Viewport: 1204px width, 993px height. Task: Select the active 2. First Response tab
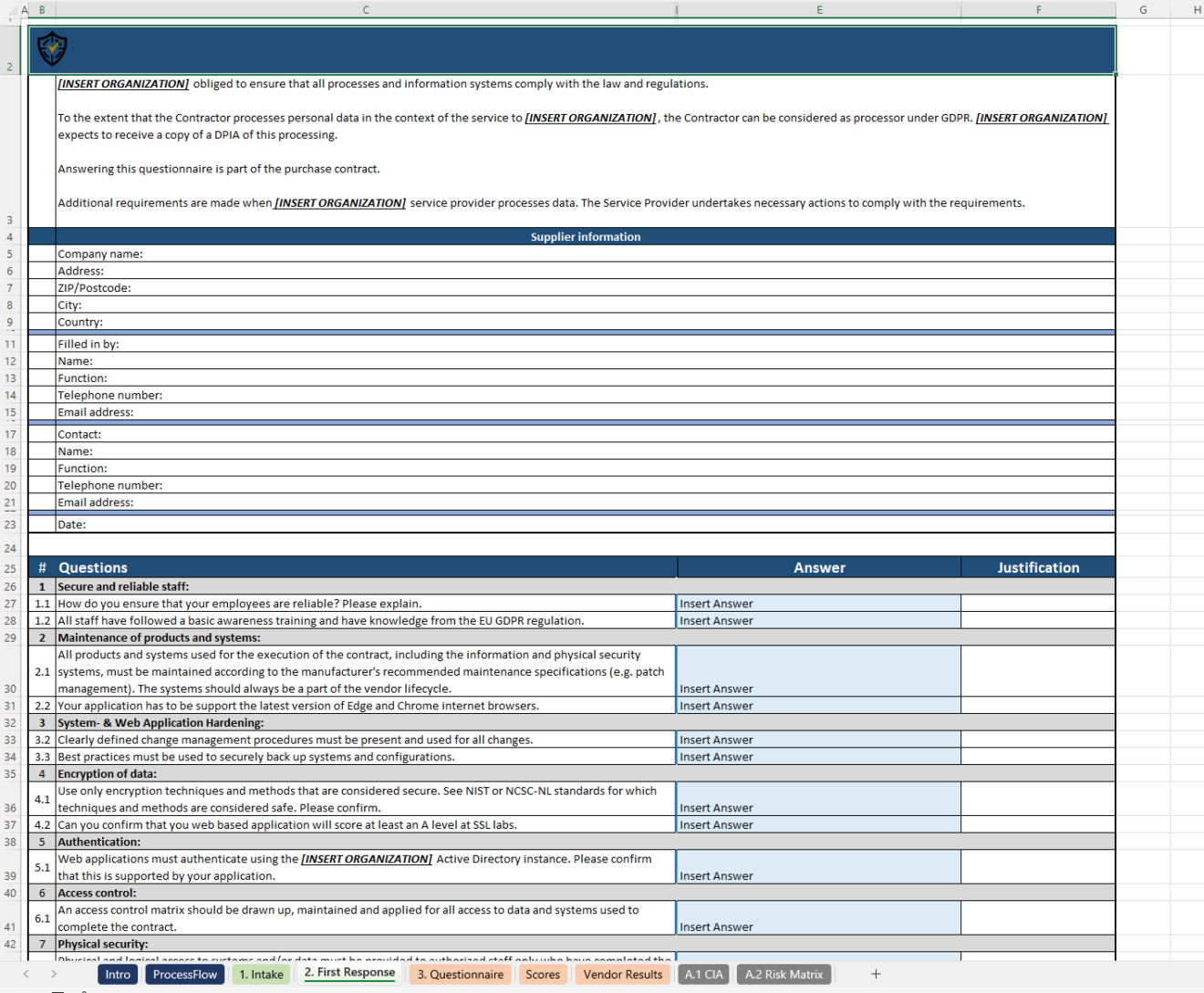pyautogui.click(x=348, y=973)
